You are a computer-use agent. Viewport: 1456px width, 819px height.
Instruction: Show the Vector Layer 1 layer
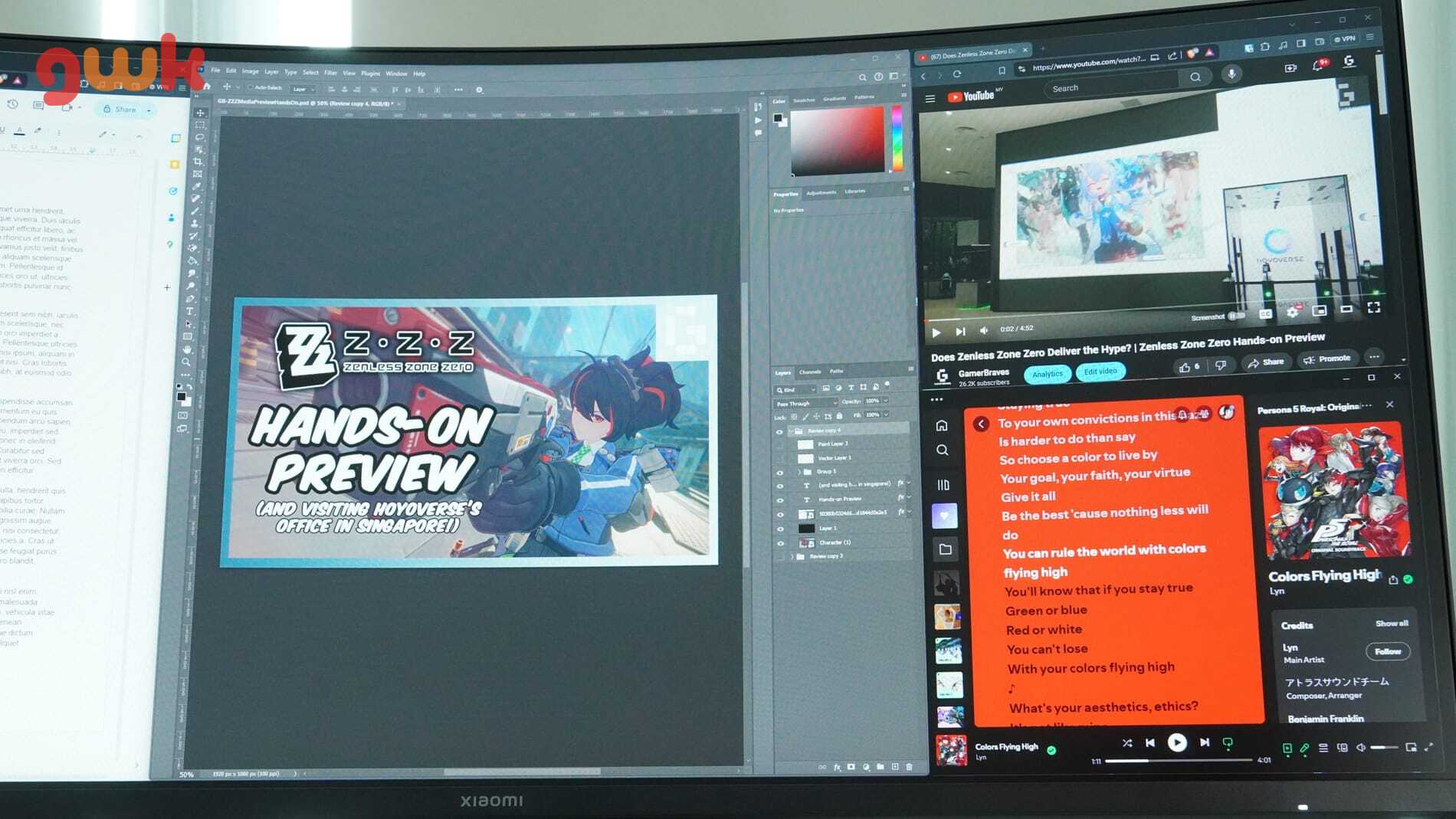780,458
